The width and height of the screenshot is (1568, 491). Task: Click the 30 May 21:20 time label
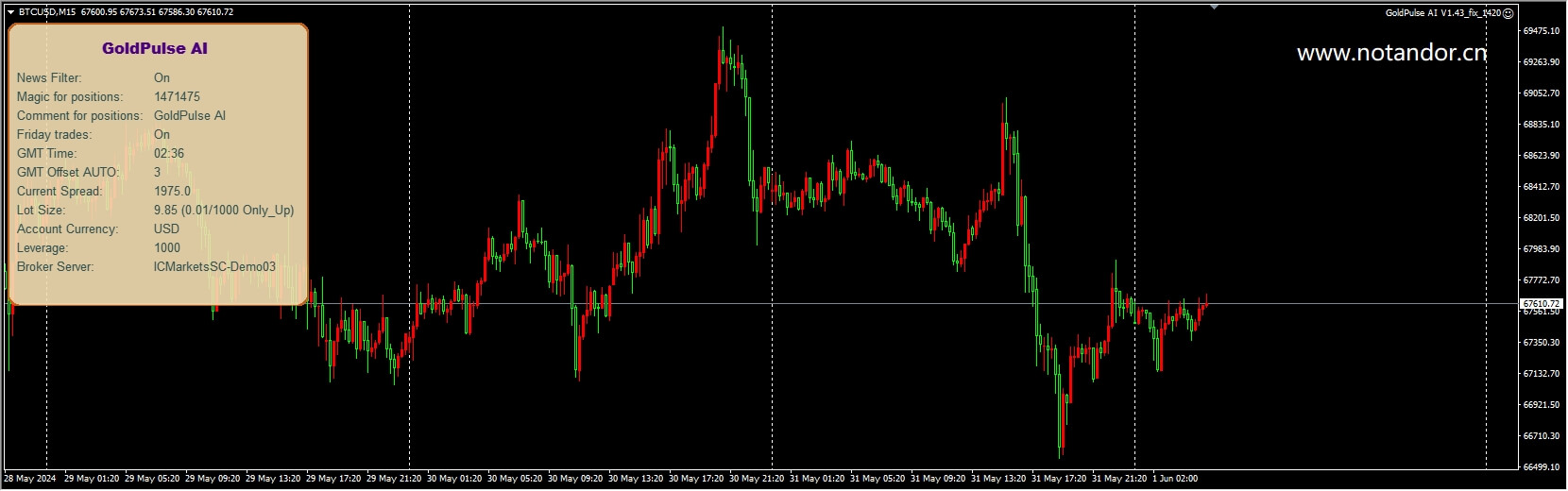click(757, 479)
